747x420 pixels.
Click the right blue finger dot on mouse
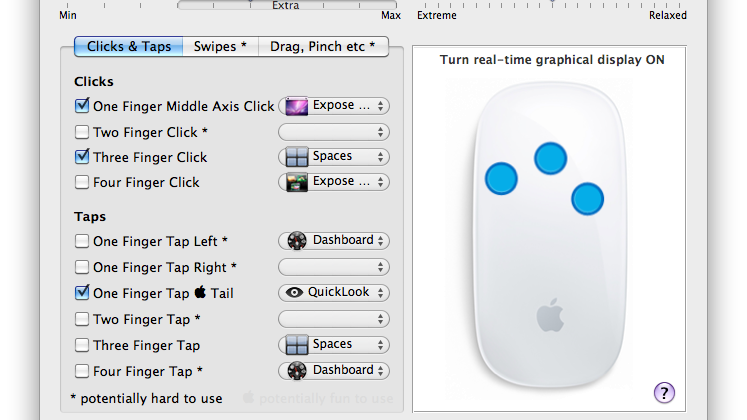(x=588, y=198)
